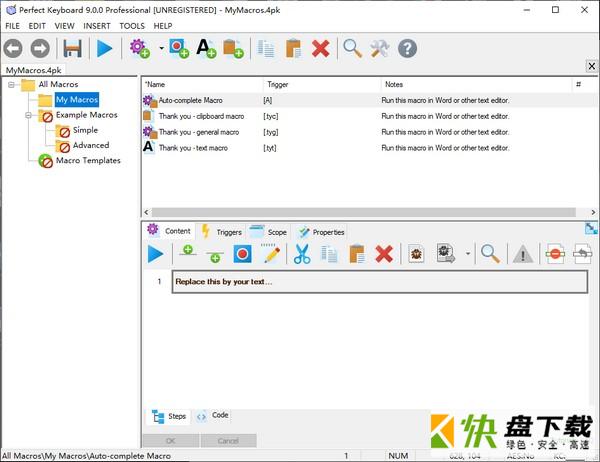Screen dimensions: 600x462
Task: Paste with the editor clipboard icon
Action: [357, 254]
